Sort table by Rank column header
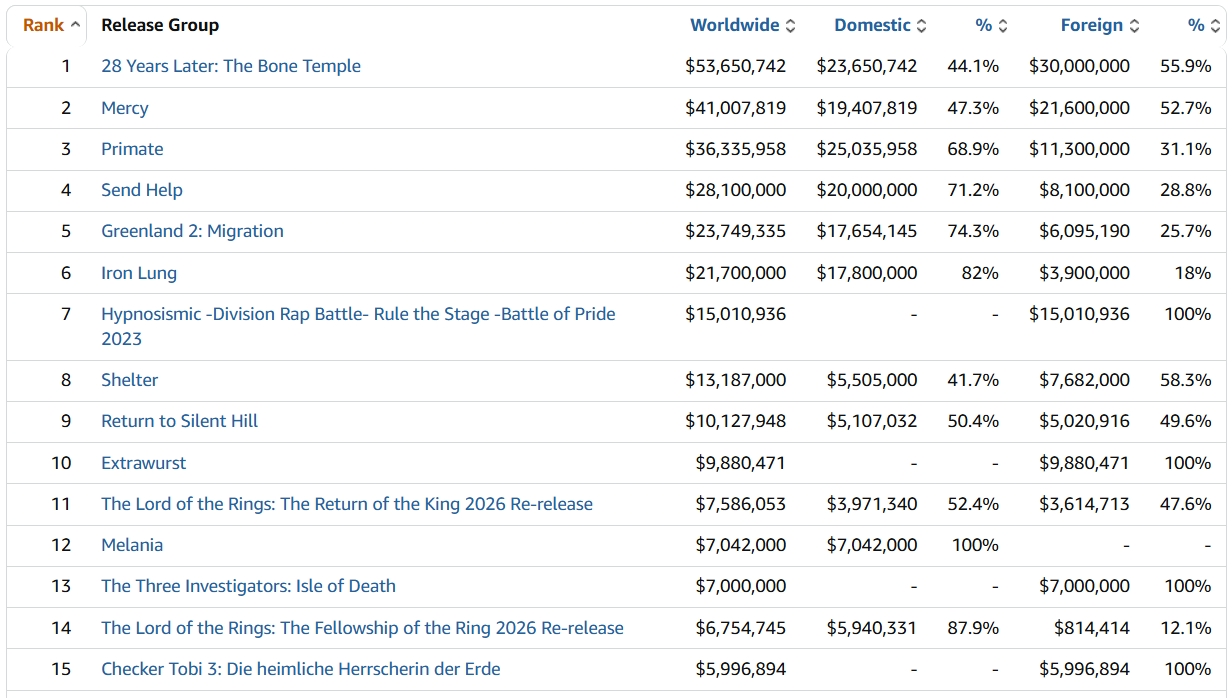Image resolution: width=1232 pixels, height=698 pixels. pyautogui.click(x=44, y=25)
